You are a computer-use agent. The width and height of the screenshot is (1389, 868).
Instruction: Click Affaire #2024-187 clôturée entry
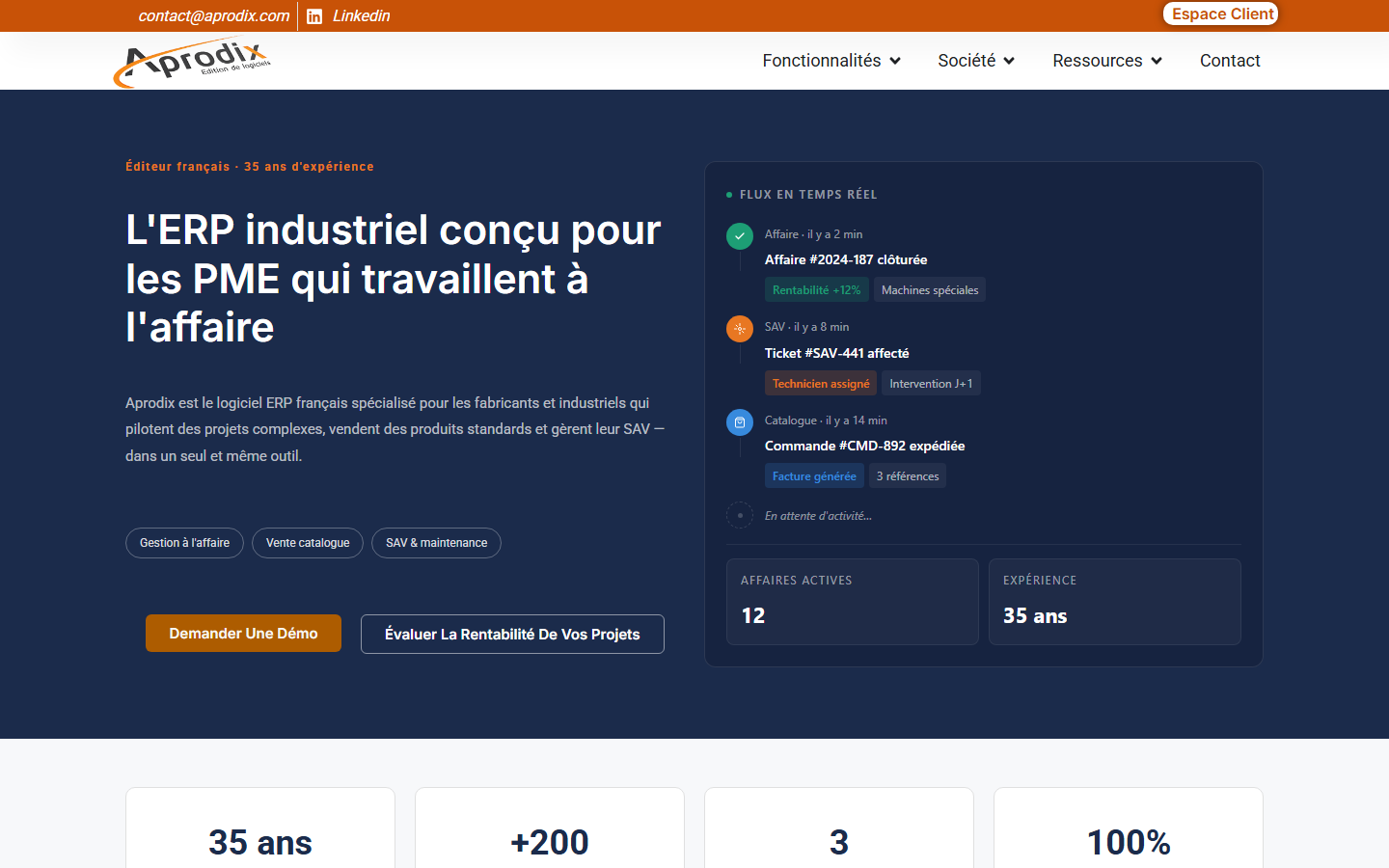click(846, 259)
